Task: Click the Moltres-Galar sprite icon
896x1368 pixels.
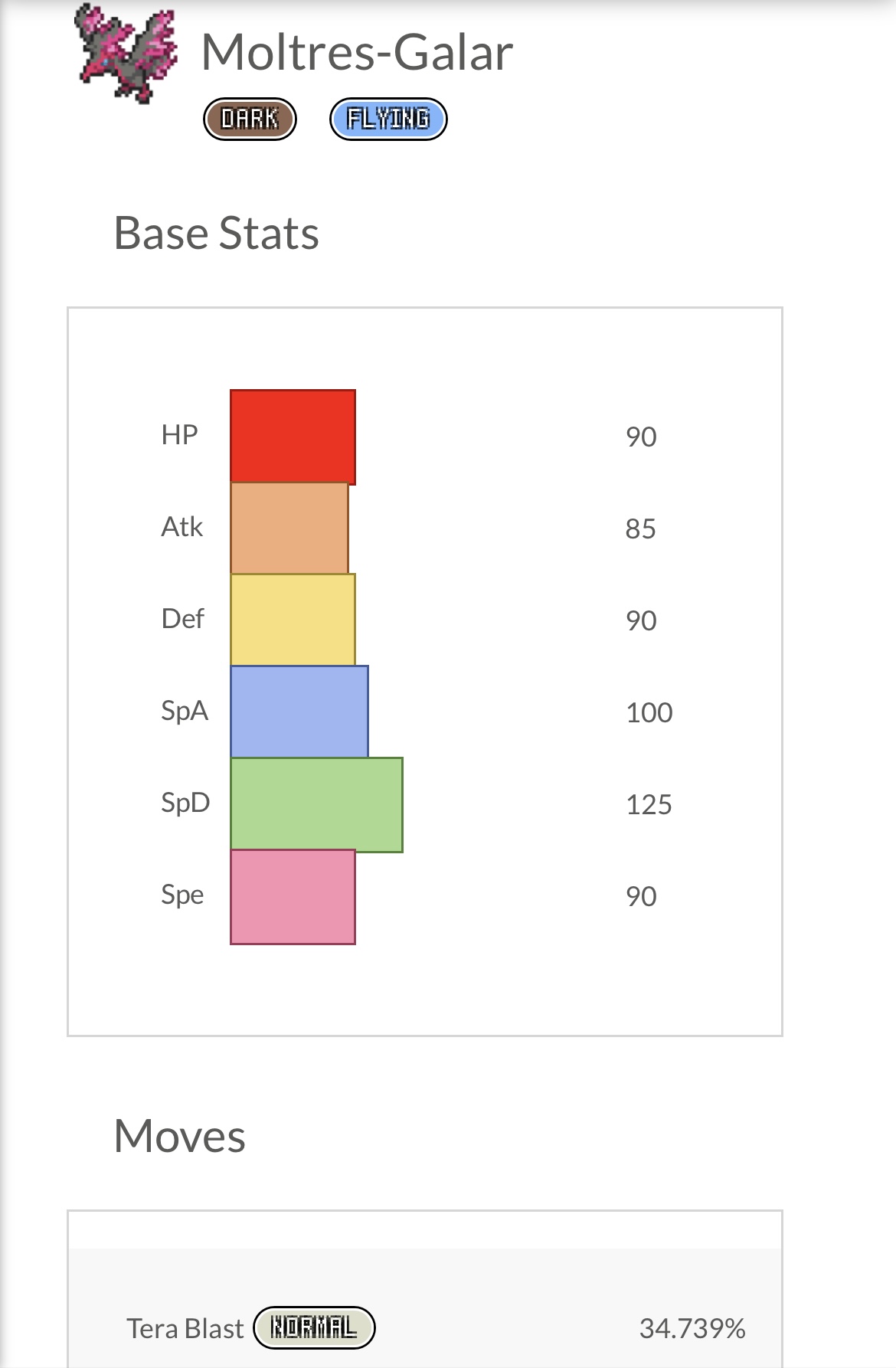Action: 127,54
